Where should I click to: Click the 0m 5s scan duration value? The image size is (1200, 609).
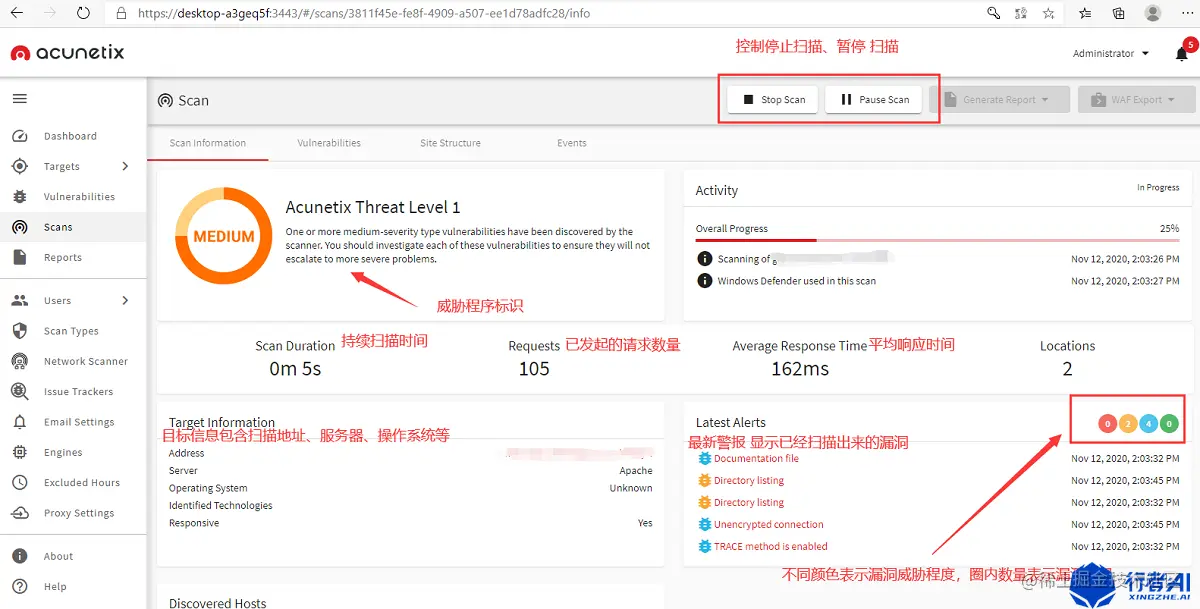coord(295,369)
